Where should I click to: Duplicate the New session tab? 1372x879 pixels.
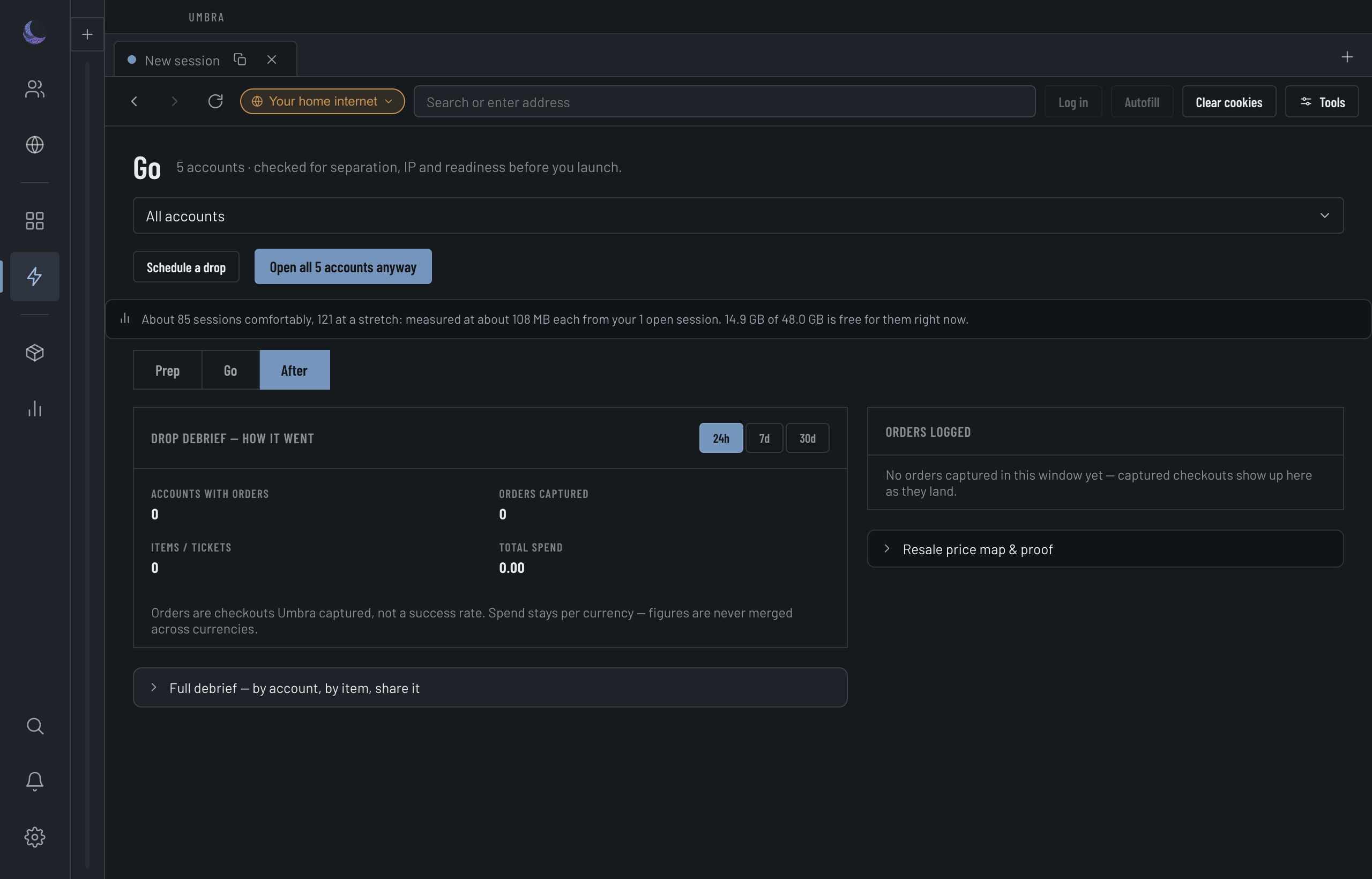click(x=240, y=59)
